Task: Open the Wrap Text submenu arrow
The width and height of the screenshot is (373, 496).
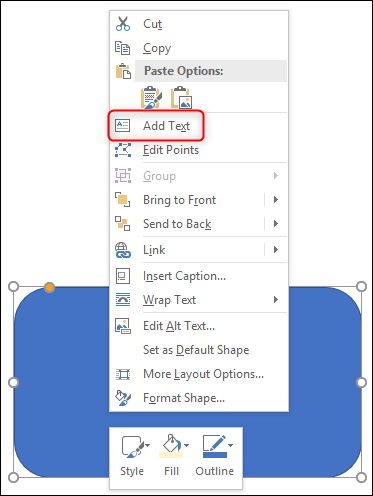Action: [276, 300]
